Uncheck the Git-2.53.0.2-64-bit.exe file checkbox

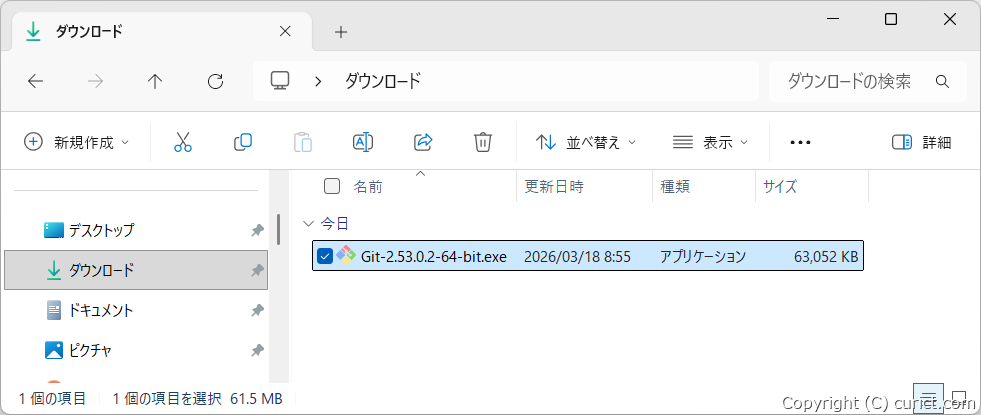coord(325,257)
